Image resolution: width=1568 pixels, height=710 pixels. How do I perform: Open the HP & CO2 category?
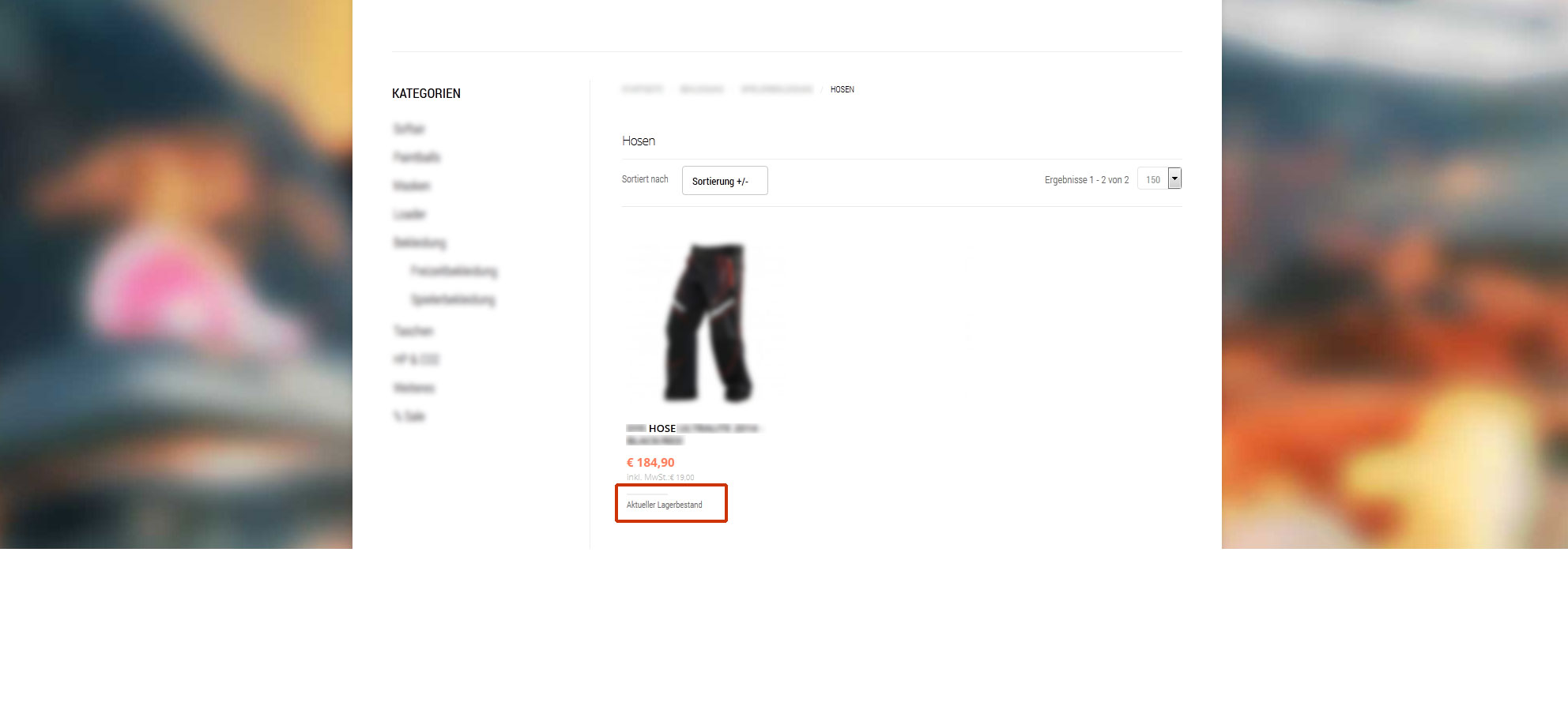416,359
